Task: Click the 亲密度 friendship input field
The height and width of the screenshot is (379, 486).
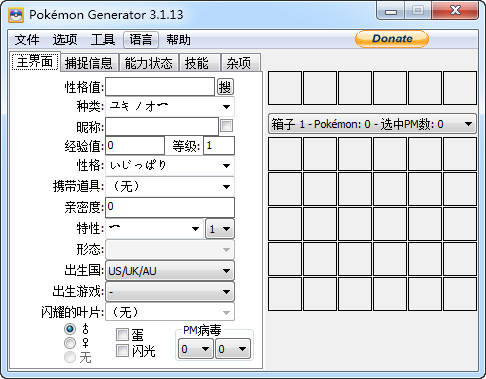Action: tap(170, 207)
